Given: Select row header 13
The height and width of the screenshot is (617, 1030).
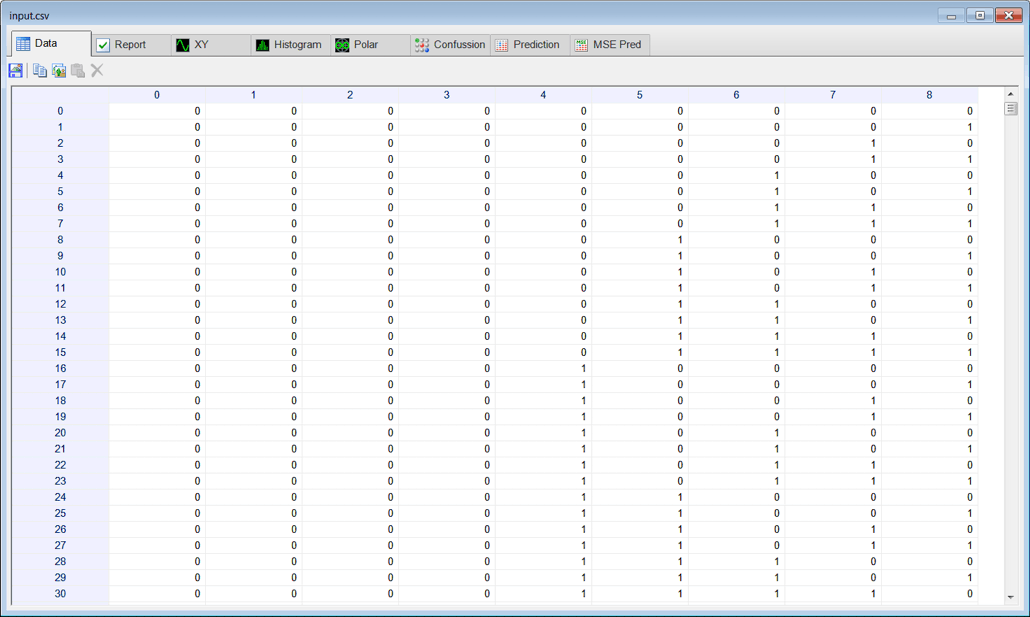Looking at the screenshot, I should pyautogui.click(x=60, y=321).
